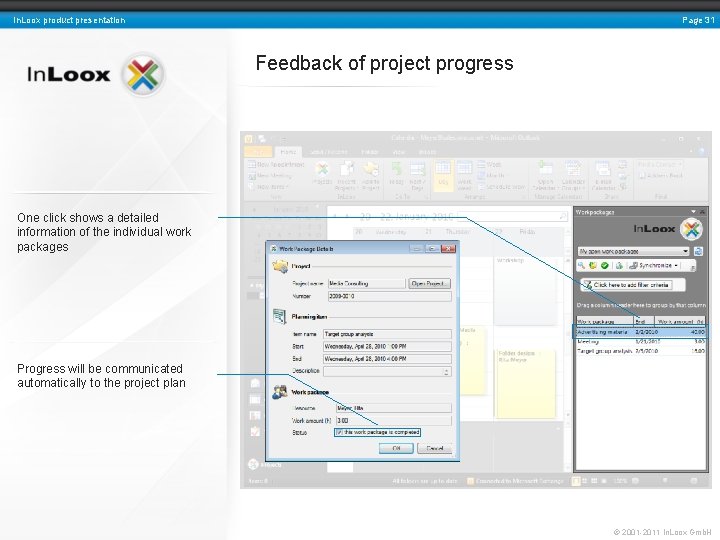The width and height of the screenshot is (720, 540).
Task: Click the Work package people icon in dialog
Action: click(x=280, y=392)
